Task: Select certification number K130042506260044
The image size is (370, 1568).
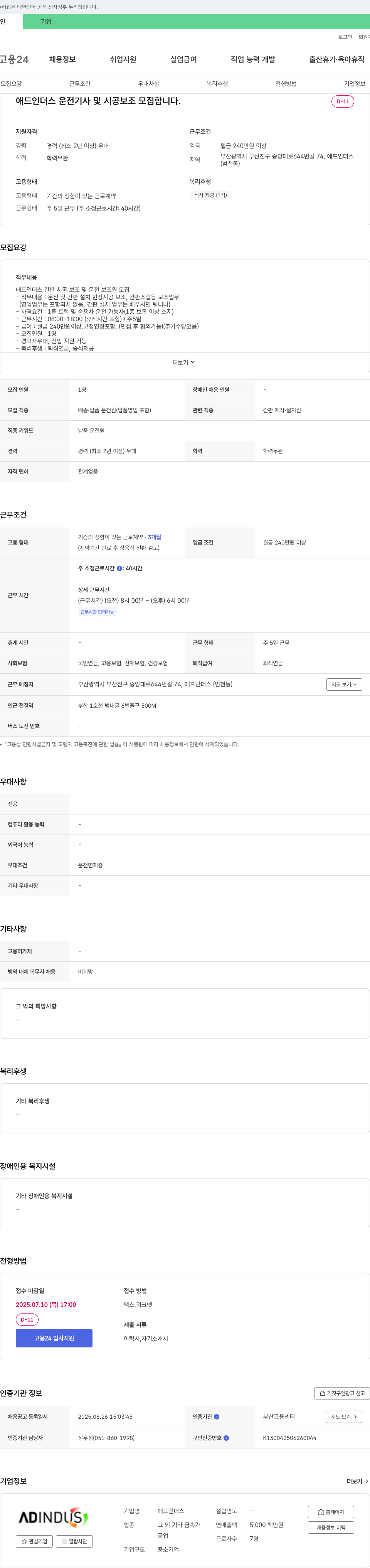Action: point(290,1438)
